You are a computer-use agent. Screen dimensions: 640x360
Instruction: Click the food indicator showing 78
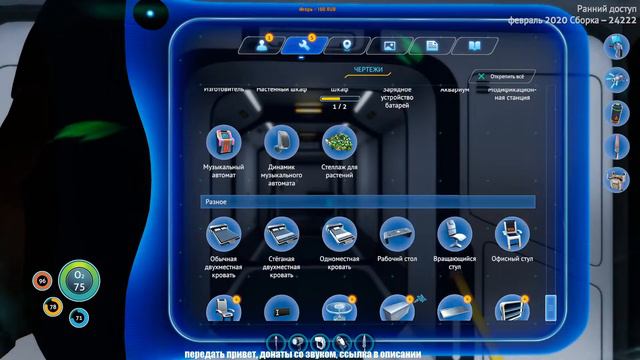point(53,307)
